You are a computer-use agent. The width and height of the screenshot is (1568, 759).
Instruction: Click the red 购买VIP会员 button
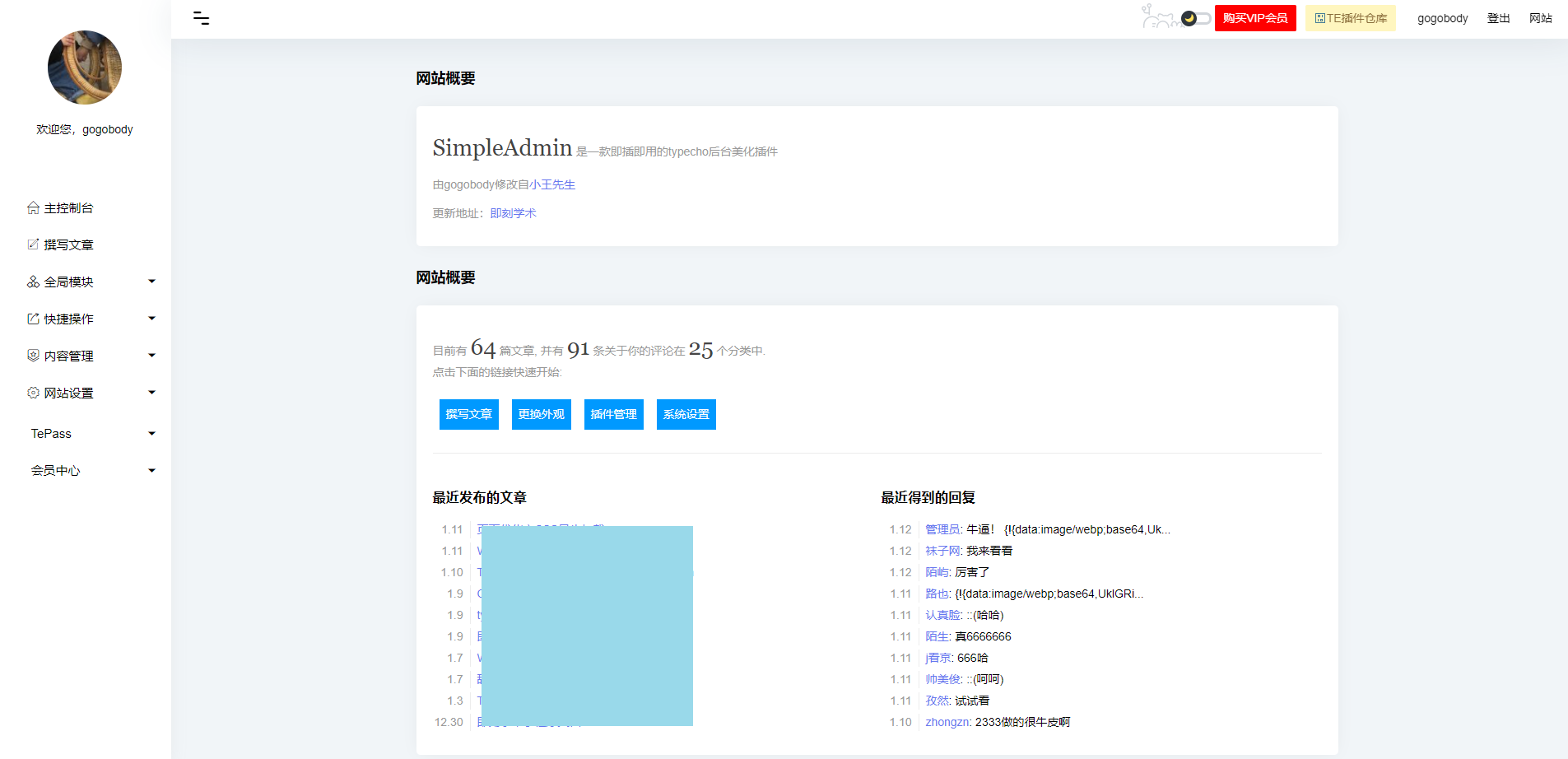[x=1254, y=18]
